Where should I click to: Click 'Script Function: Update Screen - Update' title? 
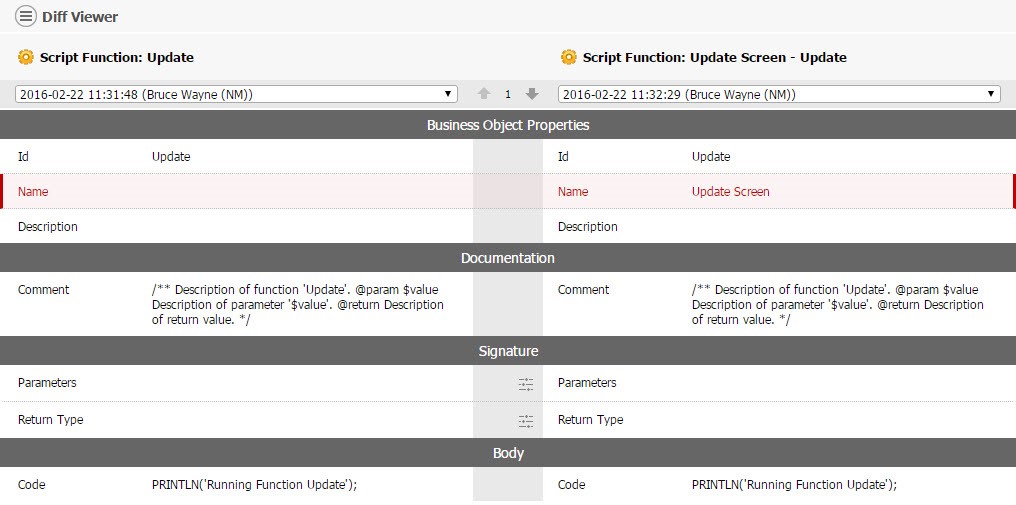(x=714, y=57)
